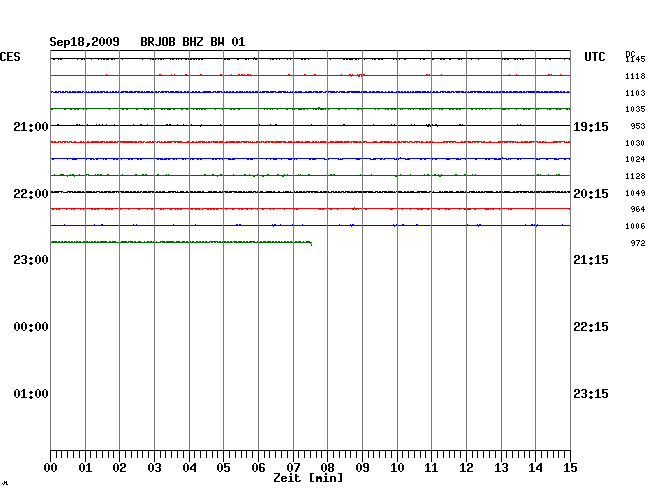Click the x-axis minute label 04
650x494 pixels.
coord(189,468)
